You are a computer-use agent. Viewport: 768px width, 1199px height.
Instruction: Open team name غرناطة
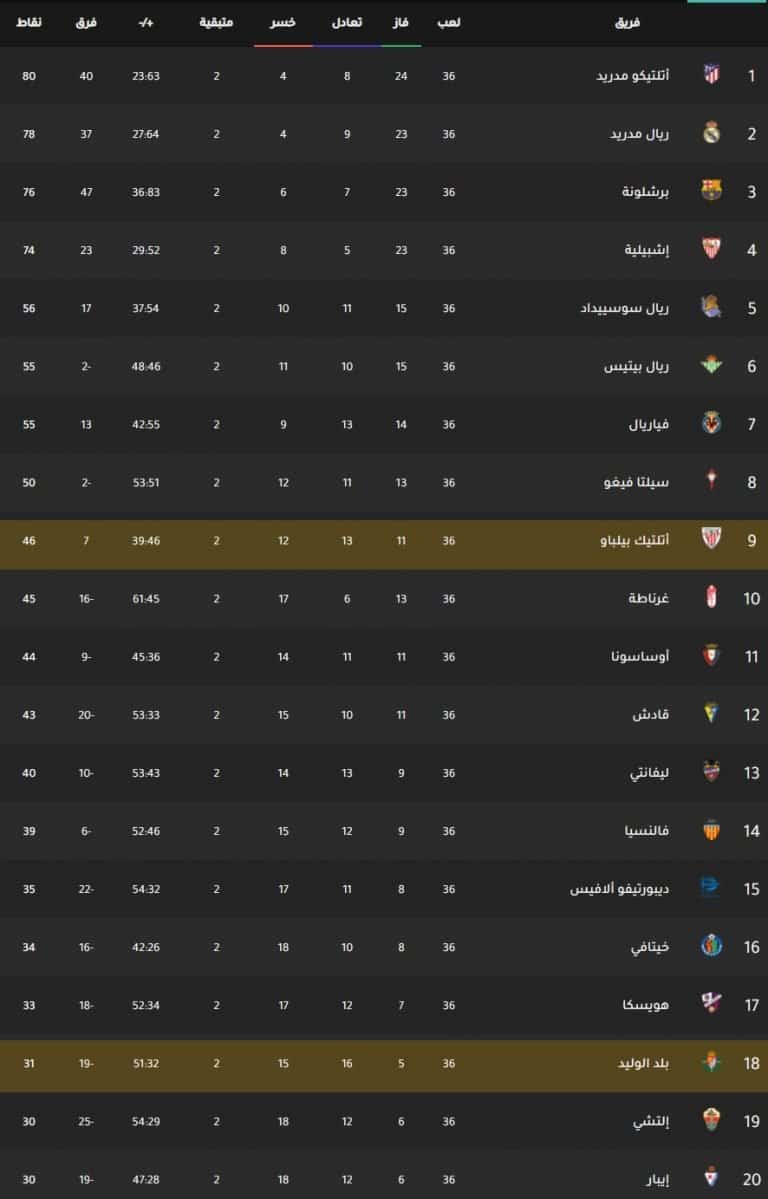(x=649, y=599)
